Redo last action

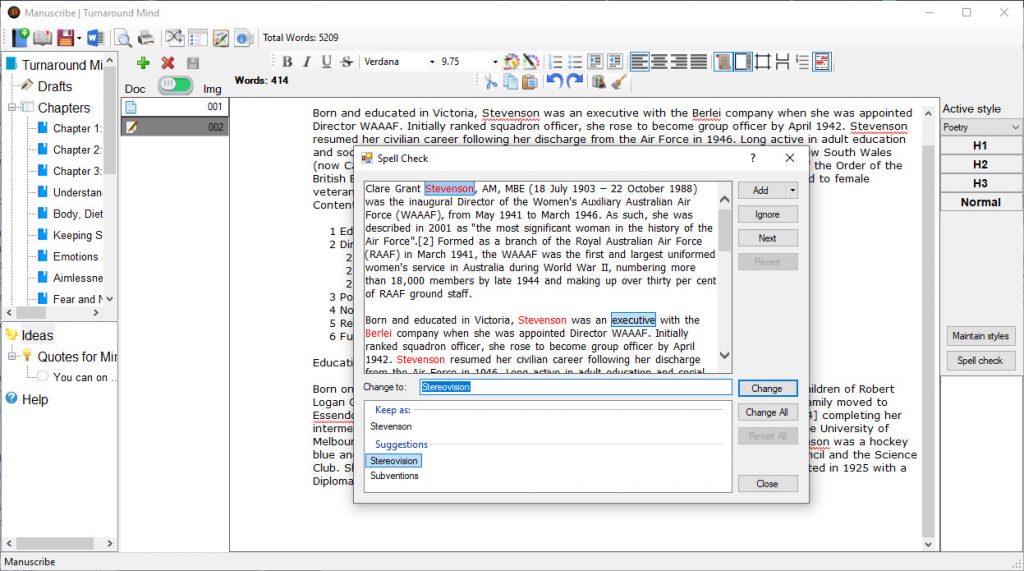pyautogui.click(x=575, y=81)
